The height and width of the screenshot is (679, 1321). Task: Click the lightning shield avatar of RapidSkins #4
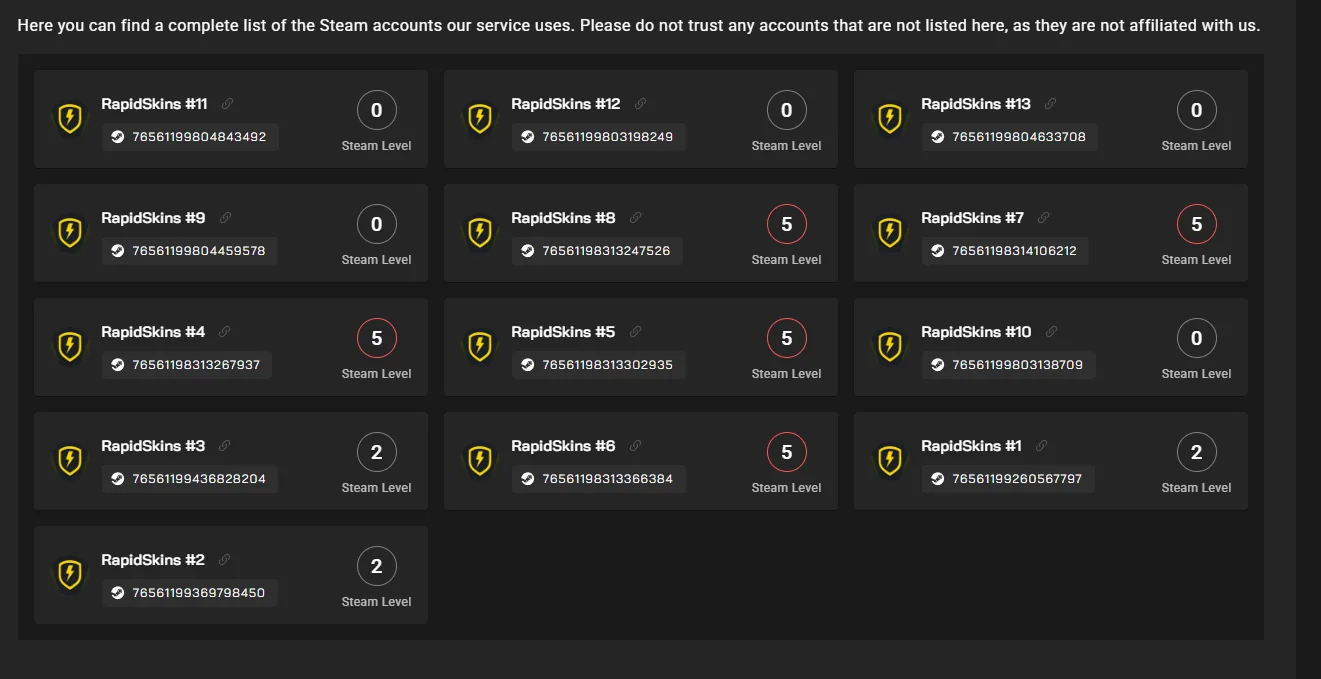click(x=70, y=348)
